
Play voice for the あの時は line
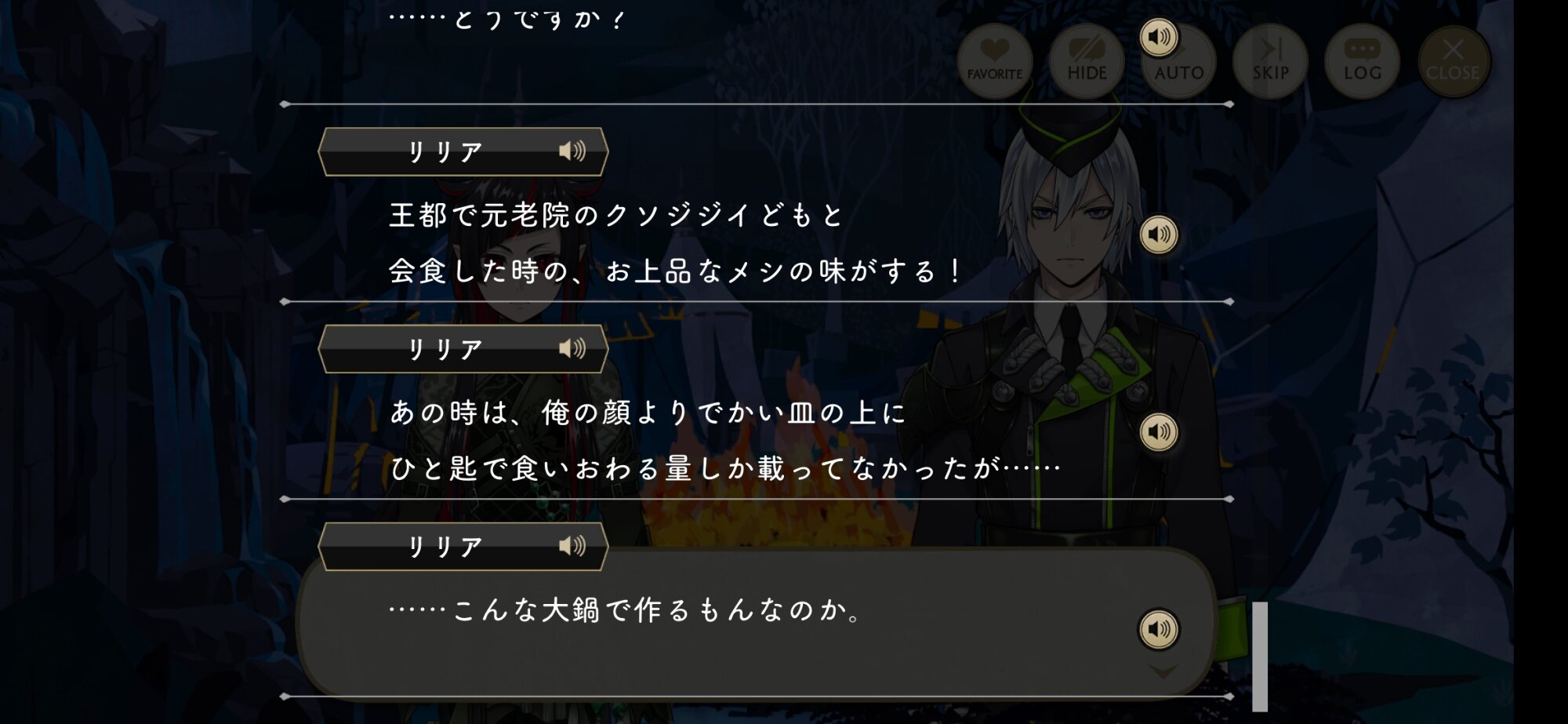click(x=1159, y=432)
